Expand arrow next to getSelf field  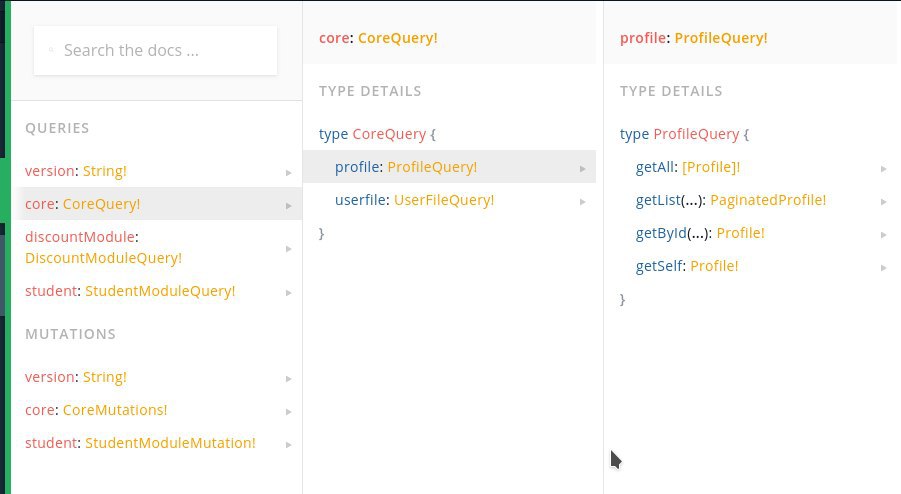[883, 268]
